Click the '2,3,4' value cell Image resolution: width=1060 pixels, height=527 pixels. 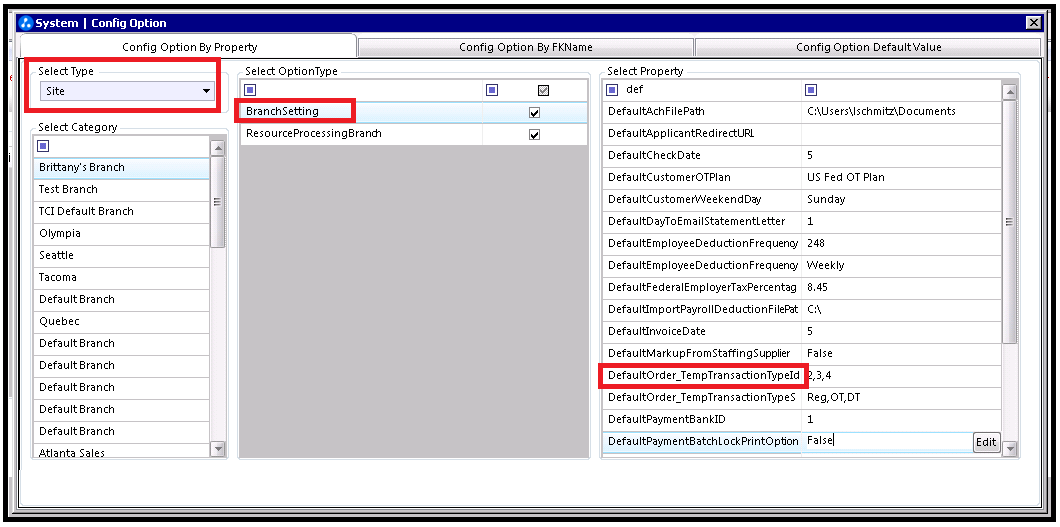coord(901,376)
